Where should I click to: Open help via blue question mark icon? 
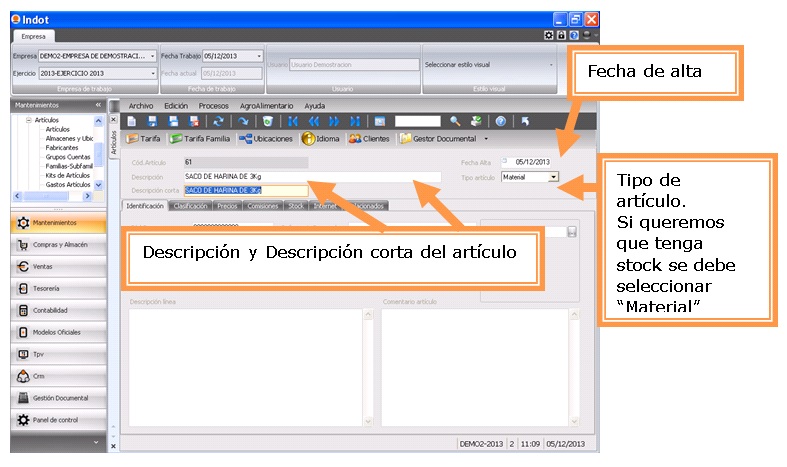pos(500,120)
